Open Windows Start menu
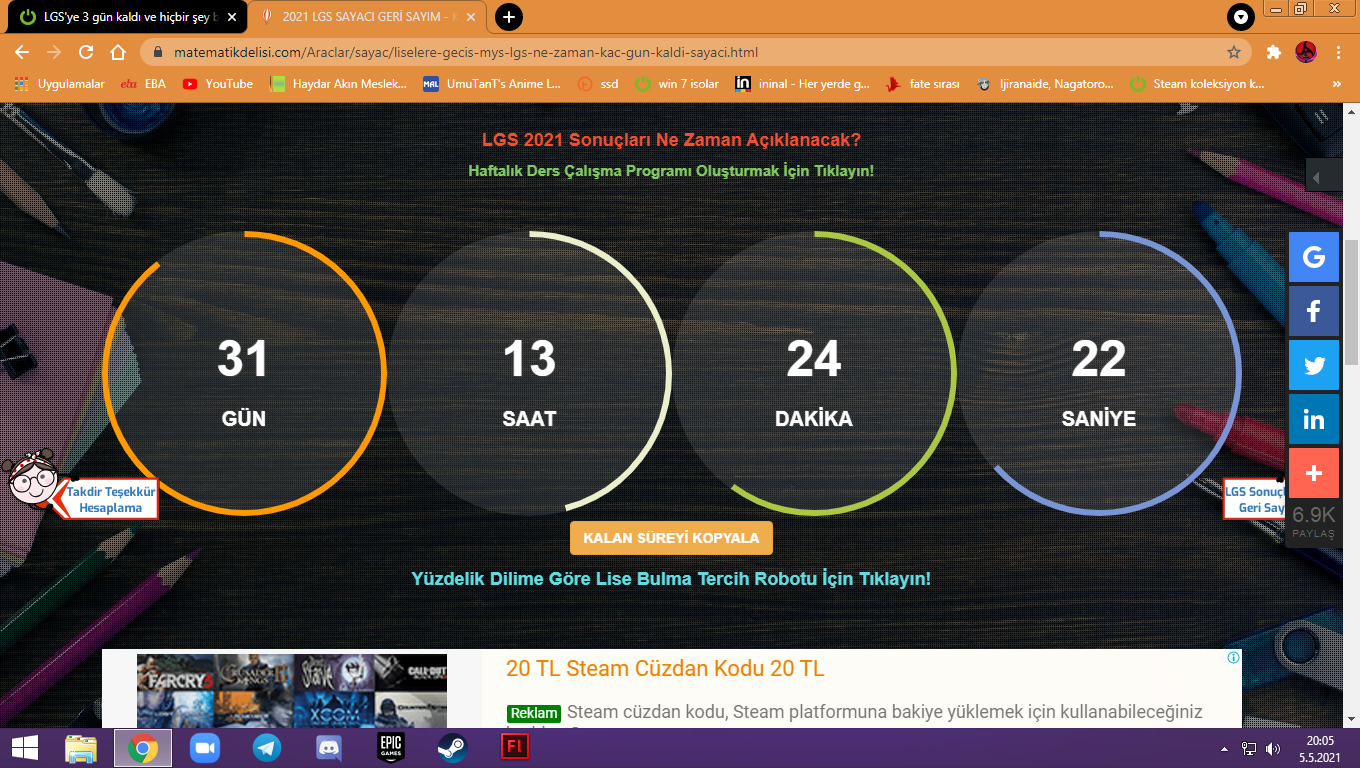 pos(24,747)
